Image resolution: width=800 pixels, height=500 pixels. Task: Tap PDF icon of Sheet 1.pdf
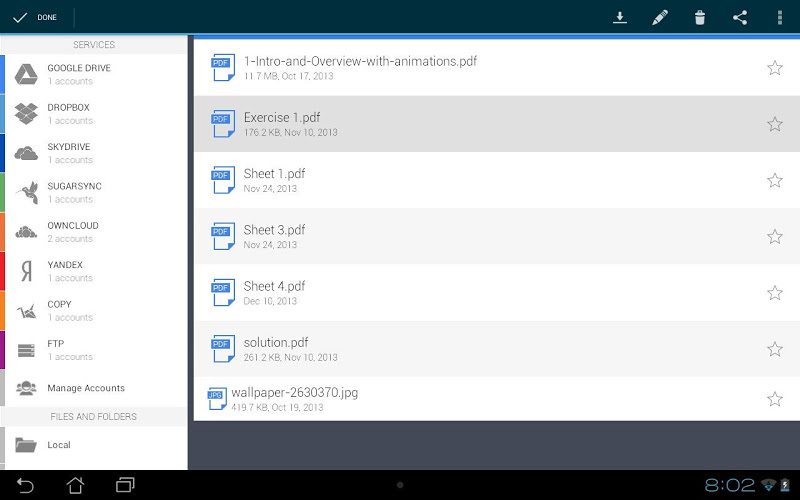223,180
